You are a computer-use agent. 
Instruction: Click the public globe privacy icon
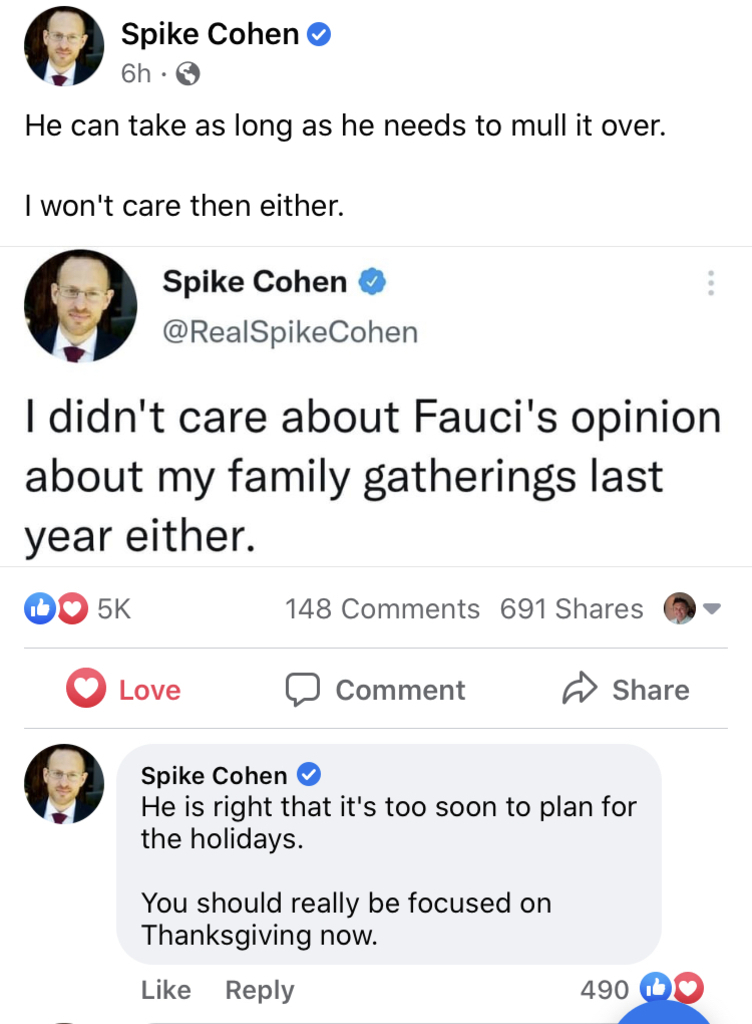point(188,73)
